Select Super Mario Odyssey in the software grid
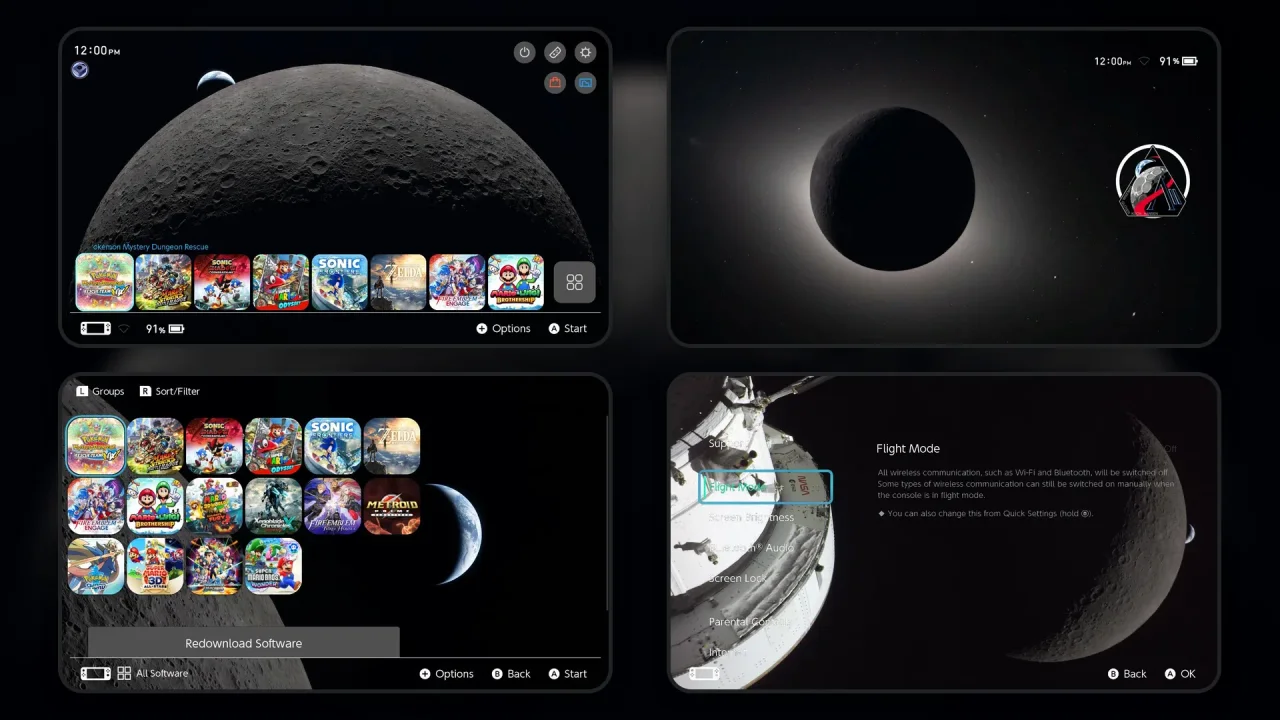 click(273, 446)
